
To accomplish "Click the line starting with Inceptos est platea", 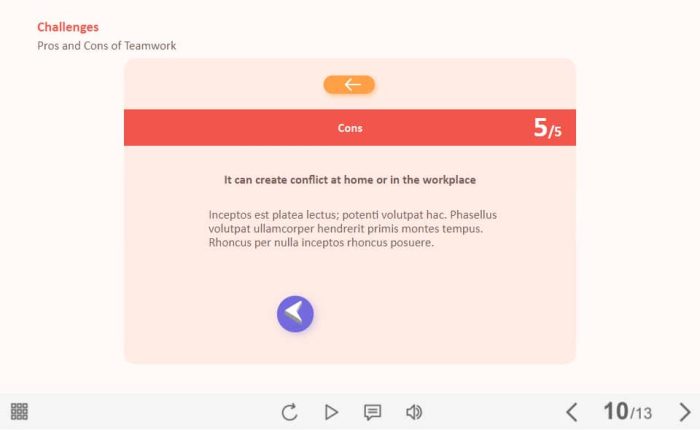I will (x=353, y=215).
